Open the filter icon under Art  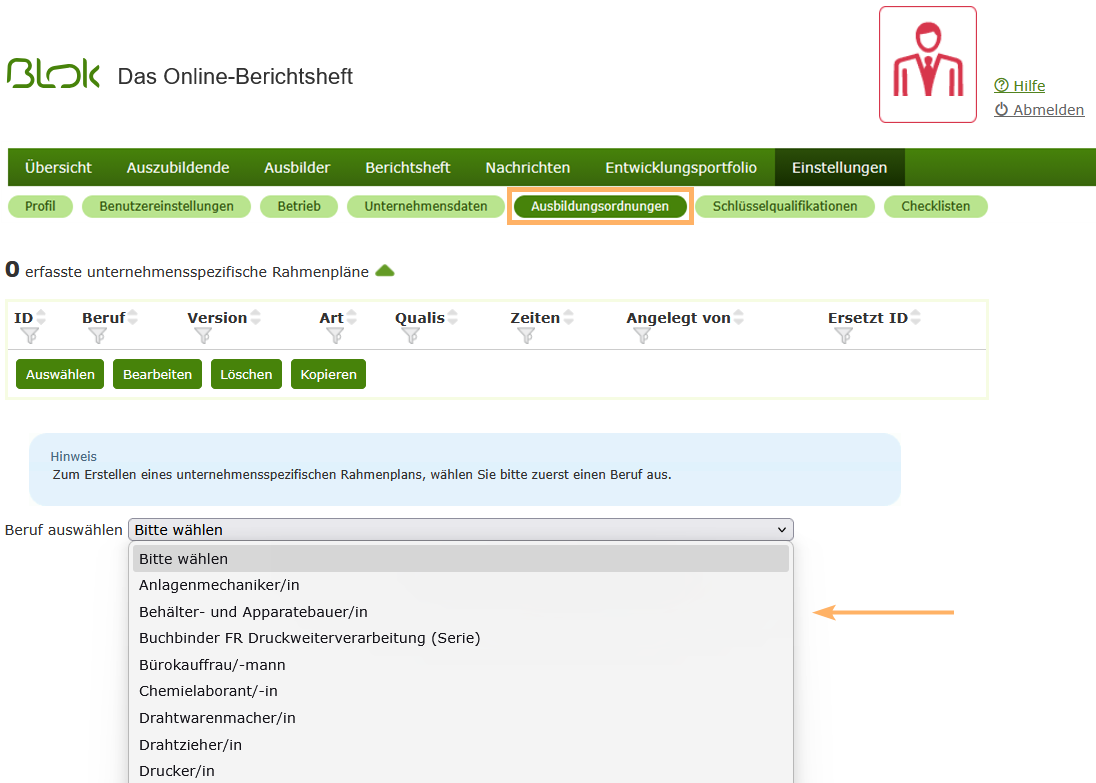(336, 336)
